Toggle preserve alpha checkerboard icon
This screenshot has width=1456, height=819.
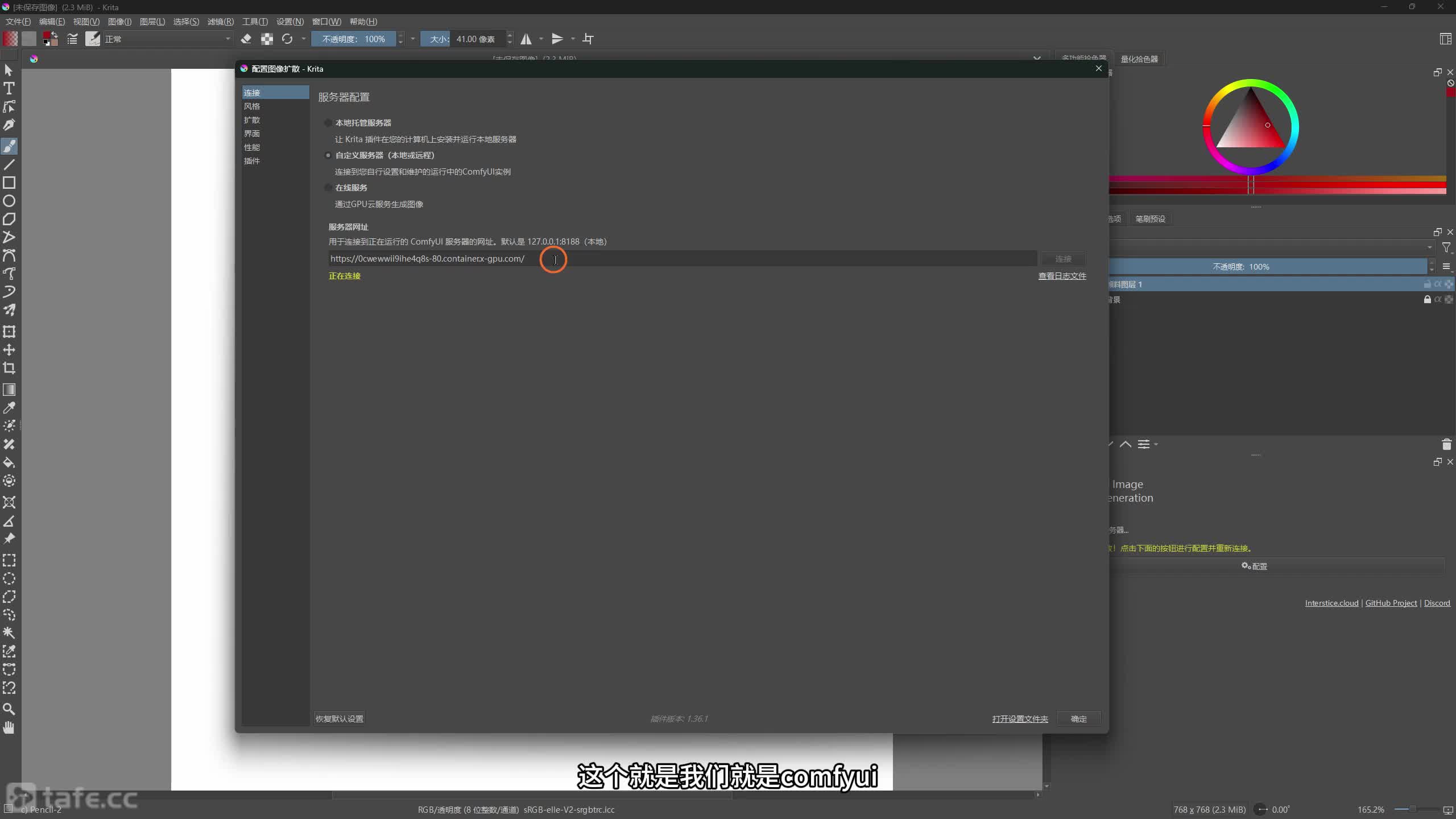pyautogui.click(x=267, y=39)
